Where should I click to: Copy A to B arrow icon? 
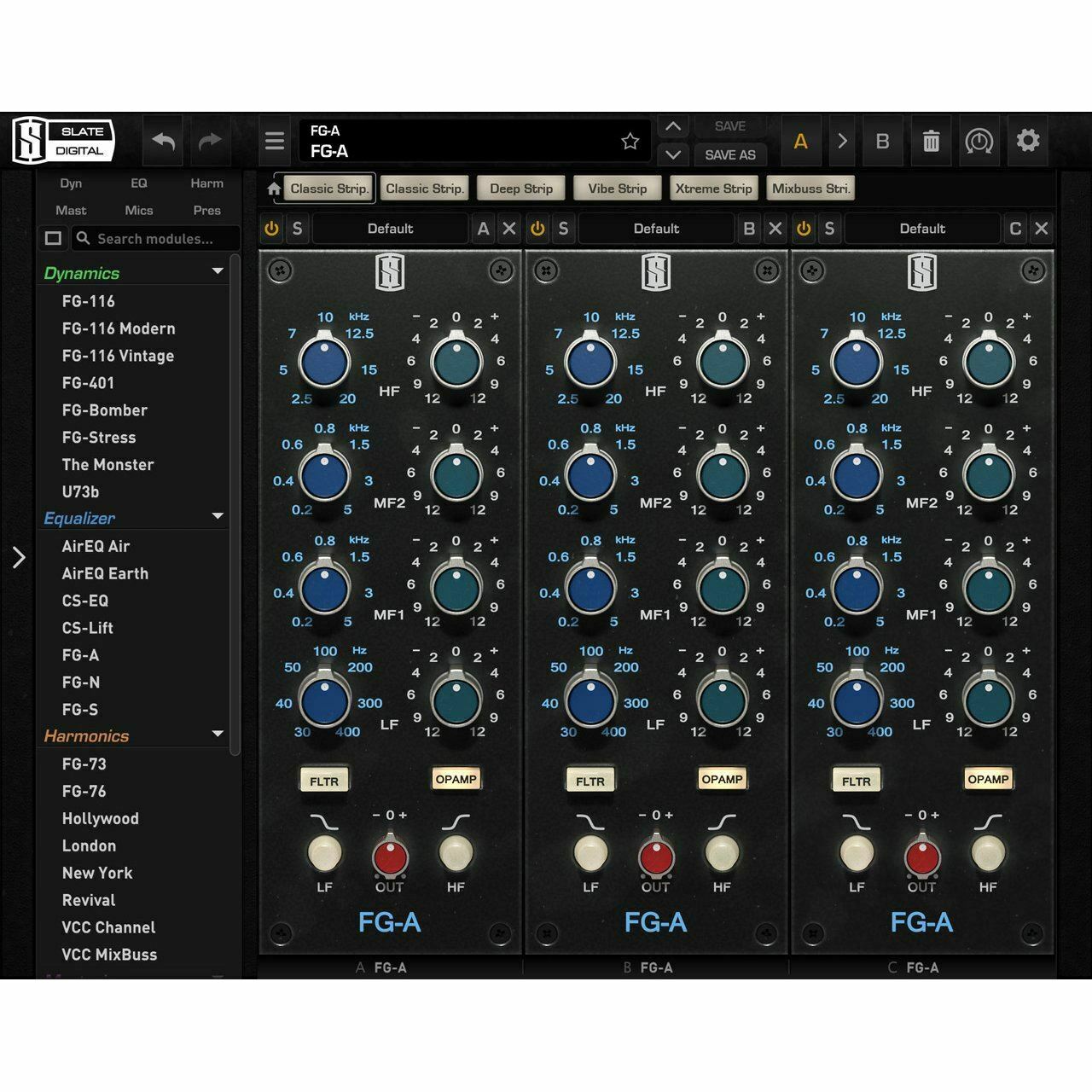tap(842, 141)
